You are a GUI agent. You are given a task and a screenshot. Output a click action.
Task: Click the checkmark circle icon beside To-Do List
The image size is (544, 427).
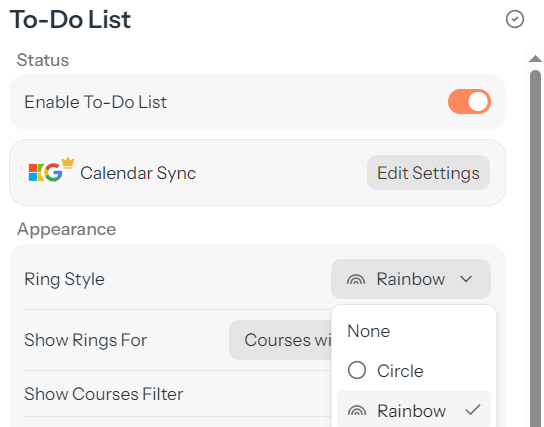[515, 19]
